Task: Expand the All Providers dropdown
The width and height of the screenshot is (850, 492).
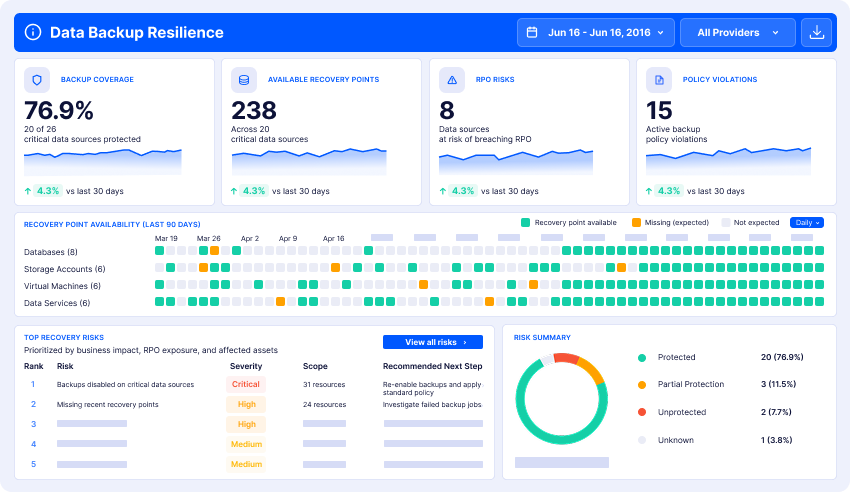Action: pyautogui.click(x=738, y=33)
